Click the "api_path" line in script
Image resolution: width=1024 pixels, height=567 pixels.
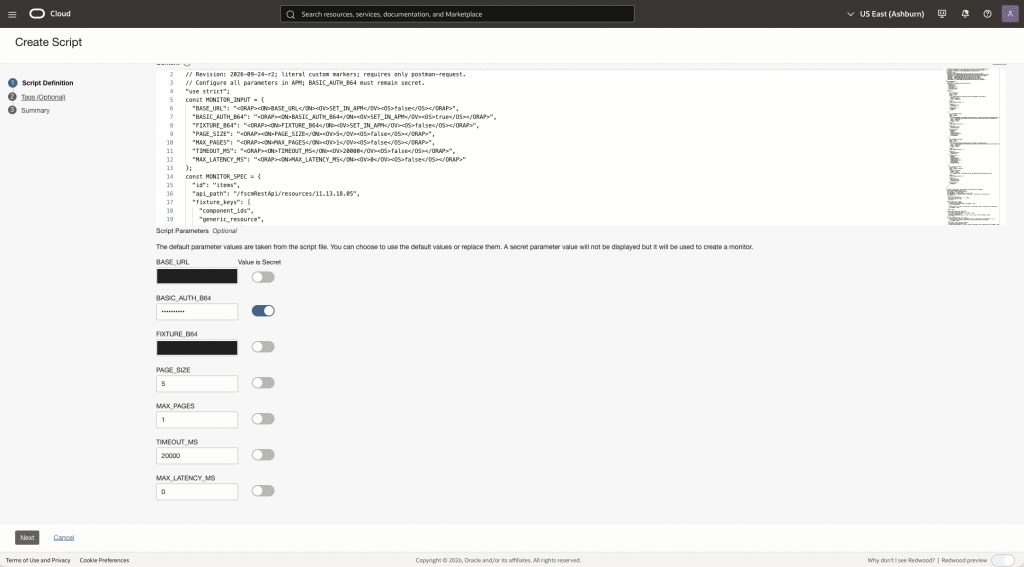(x=276, y=193)
